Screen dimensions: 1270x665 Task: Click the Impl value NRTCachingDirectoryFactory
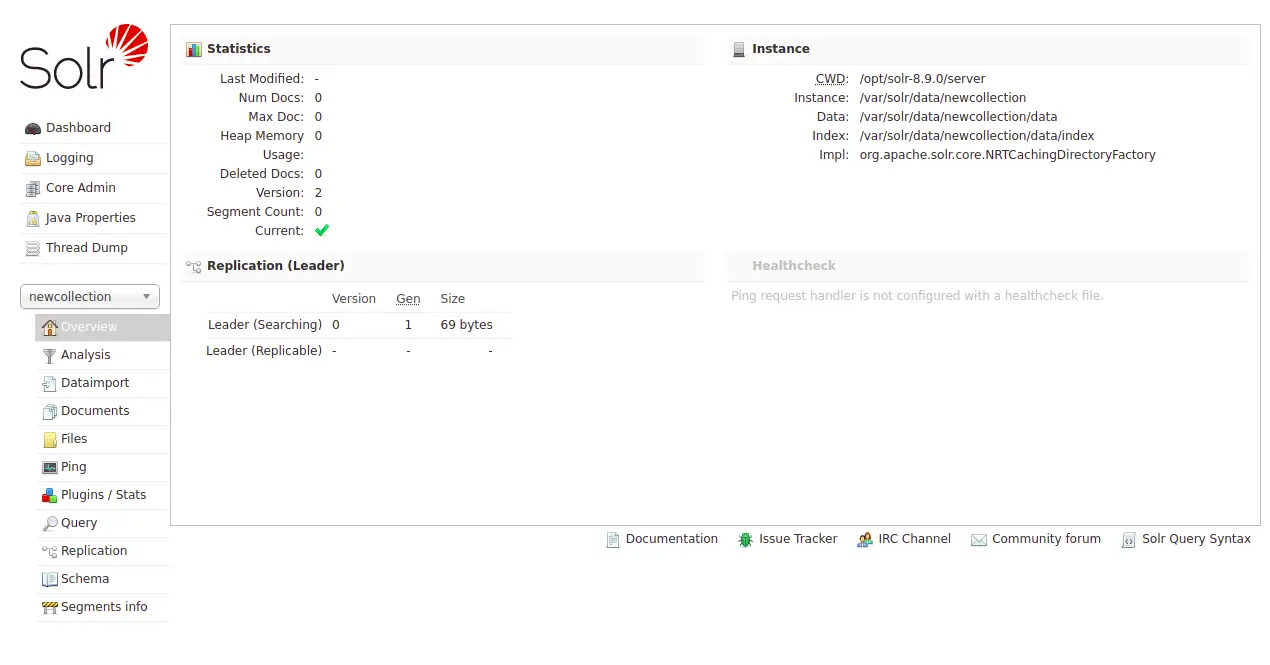pyautogui.click(x=1008, y=155)
